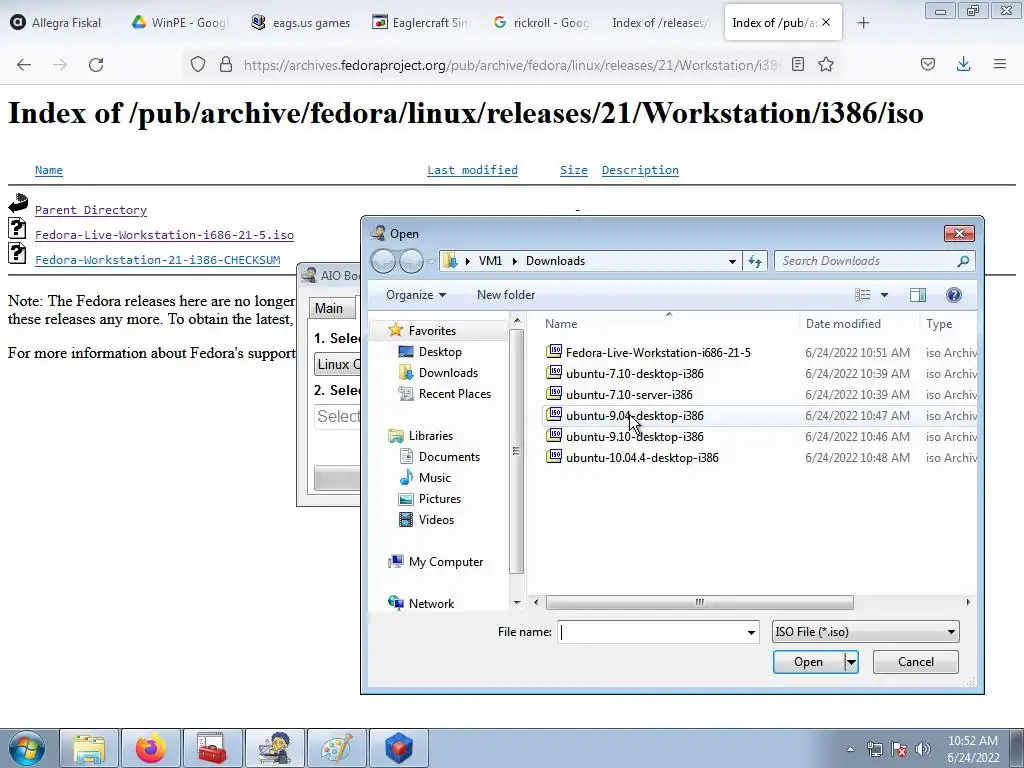Select ubuntu-9.10-desktop-i386 file
The width and height of the screenshot is (1024, 768).
tap(634, 436)
